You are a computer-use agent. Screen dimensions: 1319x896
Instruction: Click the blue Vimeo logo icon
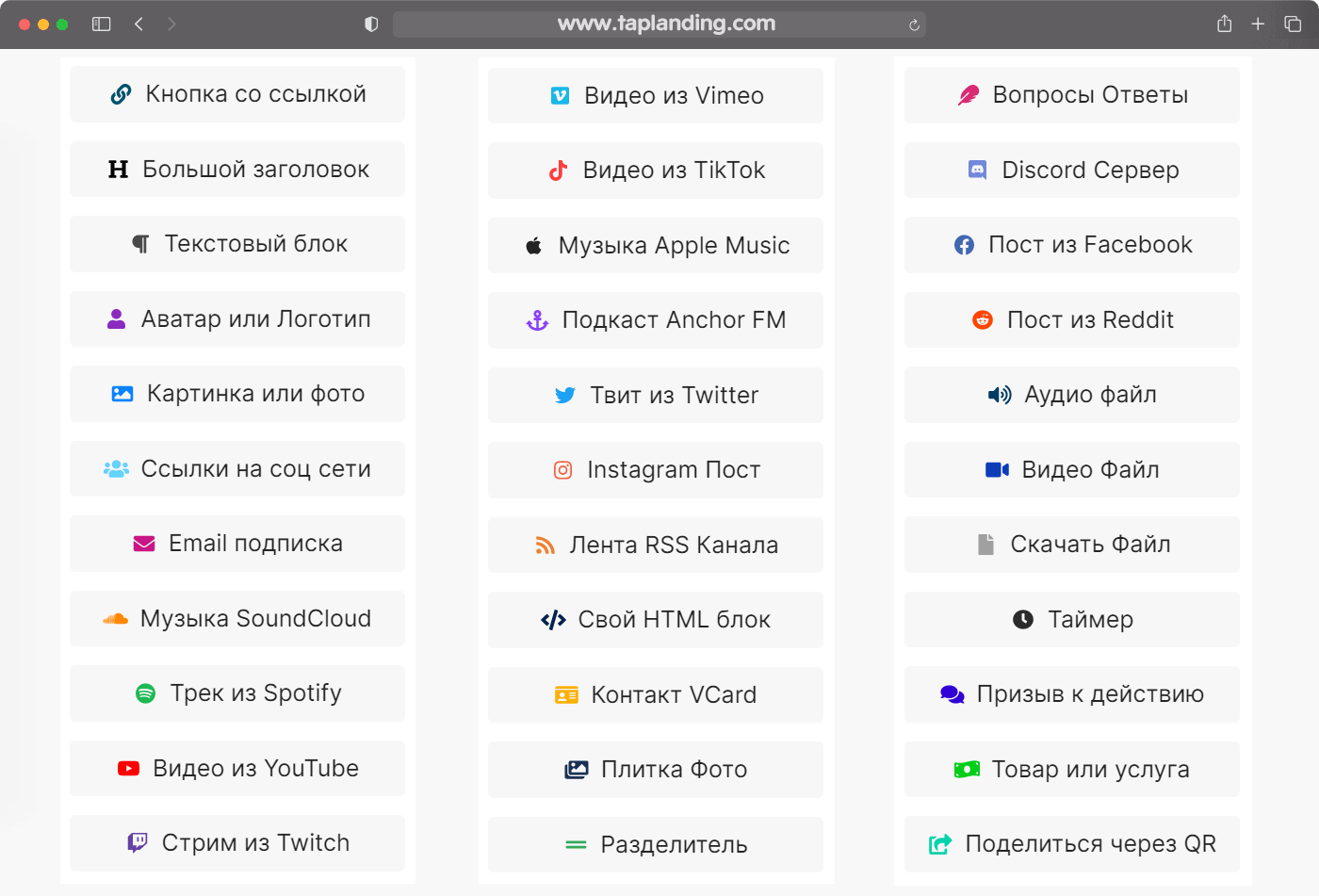pyautogui.click(x=560, y=95)
